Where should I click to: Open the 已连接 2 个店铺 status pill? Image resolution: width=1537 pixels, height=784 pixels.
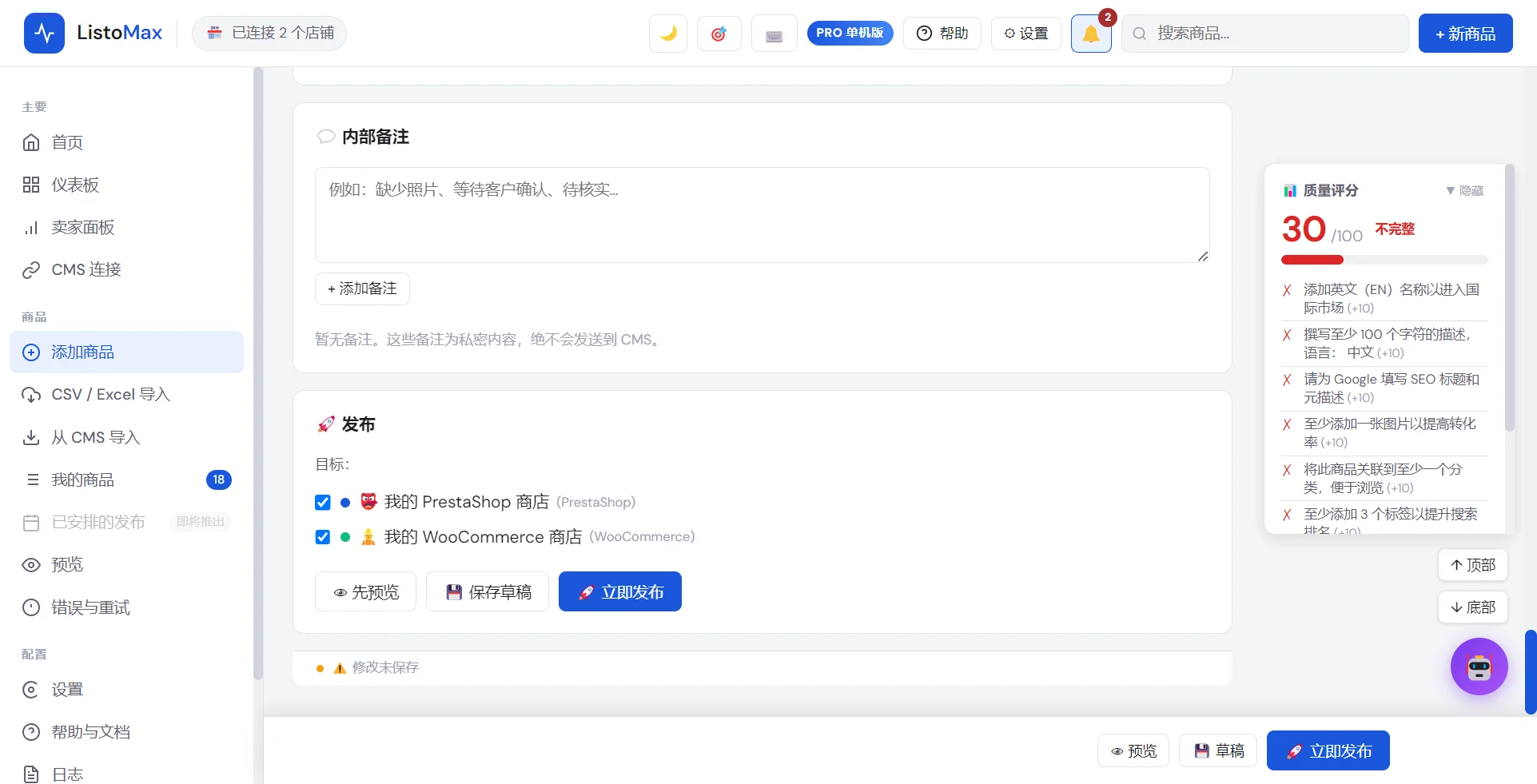click(269, 33)
